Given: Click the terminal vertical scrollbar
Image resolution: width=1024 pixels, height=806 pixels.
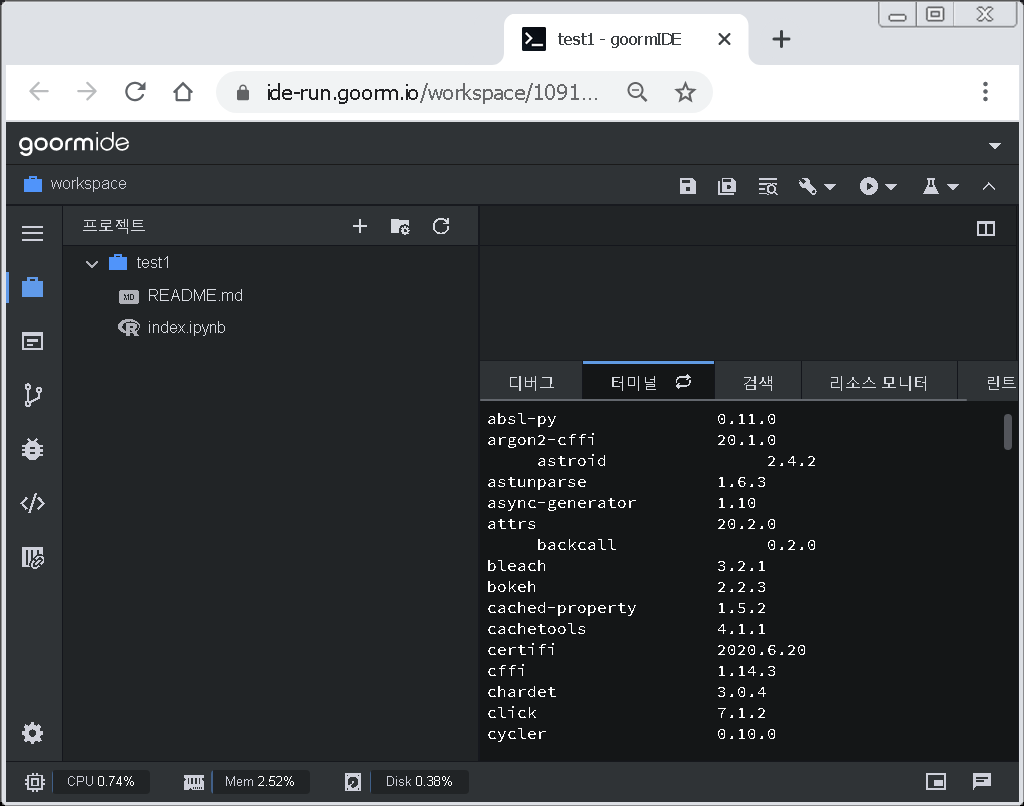Looking at the screenshot, I should (1008, 432).
